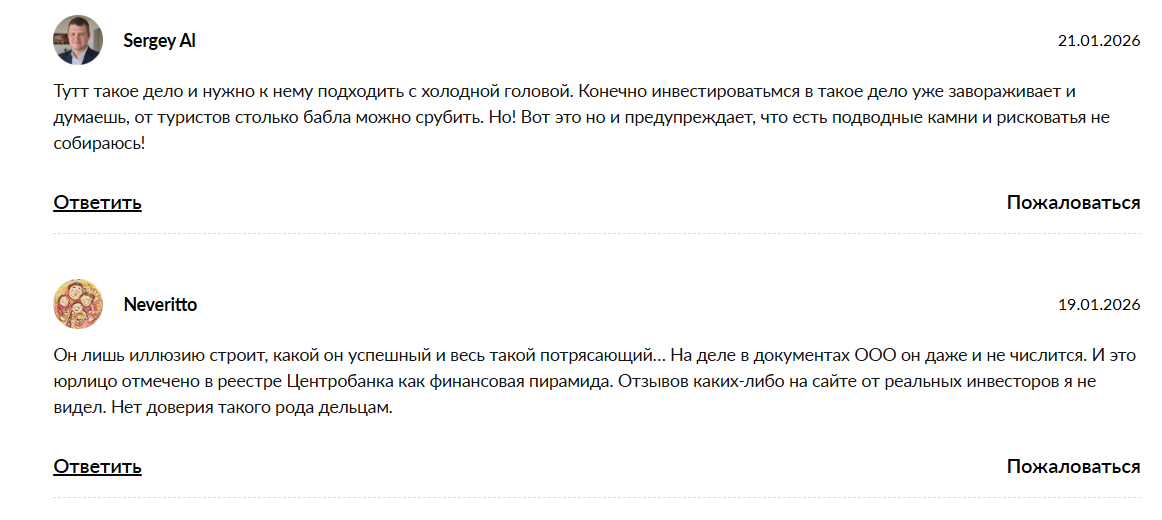Report Sergey Al's comment with Пожаловаться

1073,203
